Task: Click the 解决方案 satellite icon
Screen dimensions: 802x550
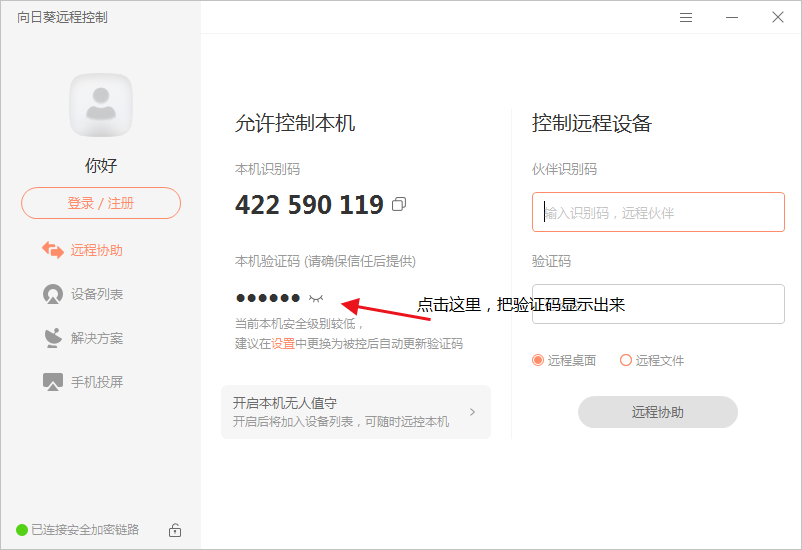Action: pos(53,338)
